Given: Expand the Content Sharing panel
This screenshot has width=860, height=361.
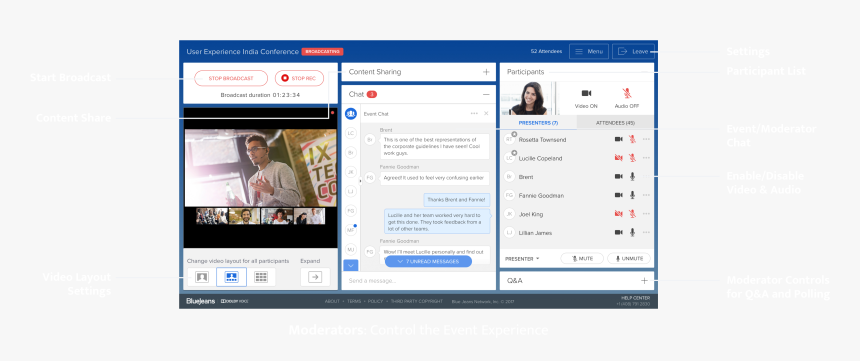Looking at the screenshot, I should coord(486,72).
